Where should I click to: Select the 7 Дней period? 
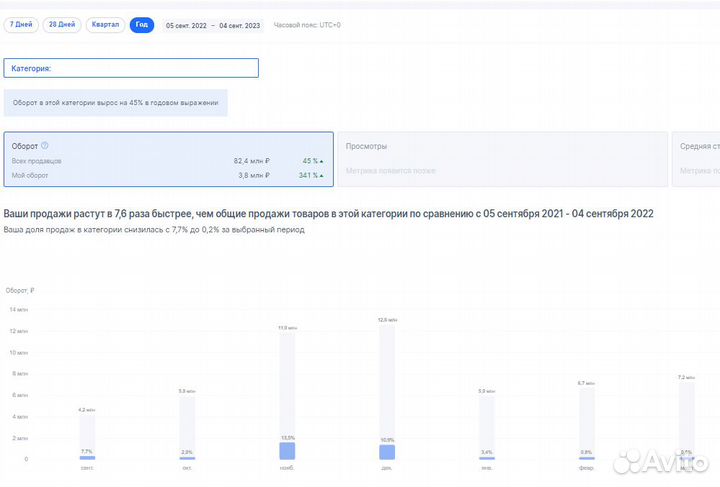[x=21, y=24]
